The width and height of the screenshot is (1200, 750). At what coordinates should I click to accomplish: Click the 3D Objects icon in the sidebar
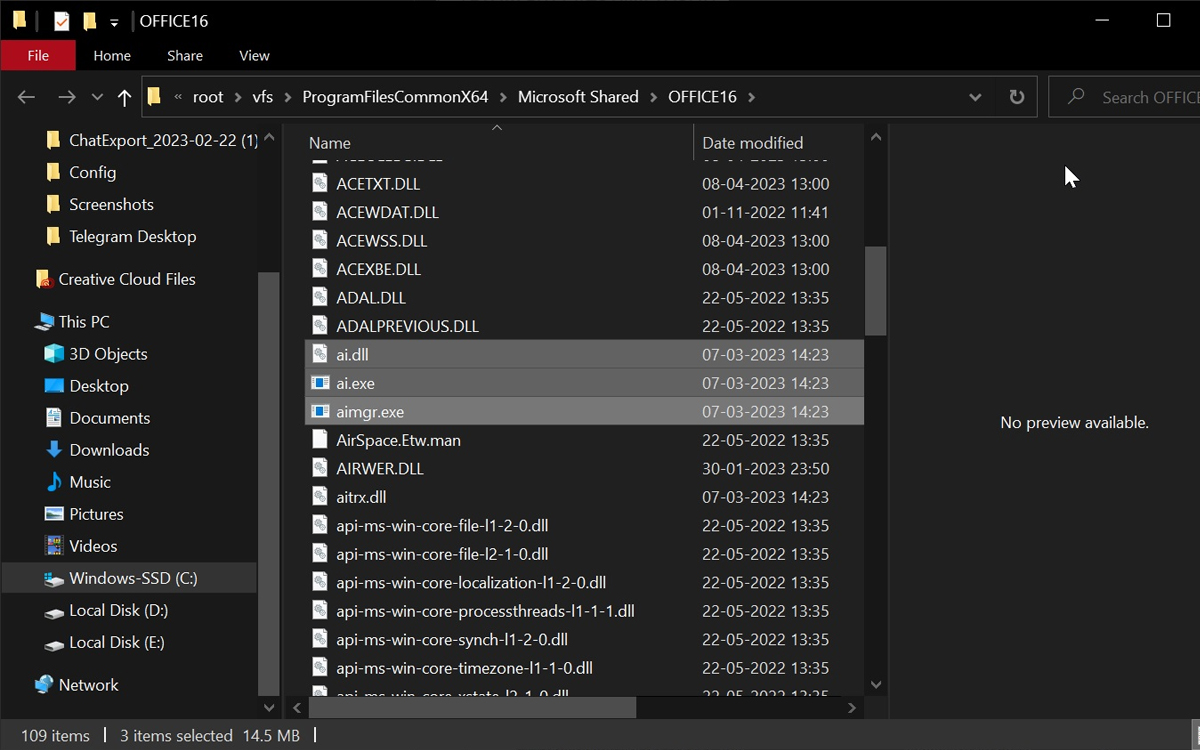point(54,353)
